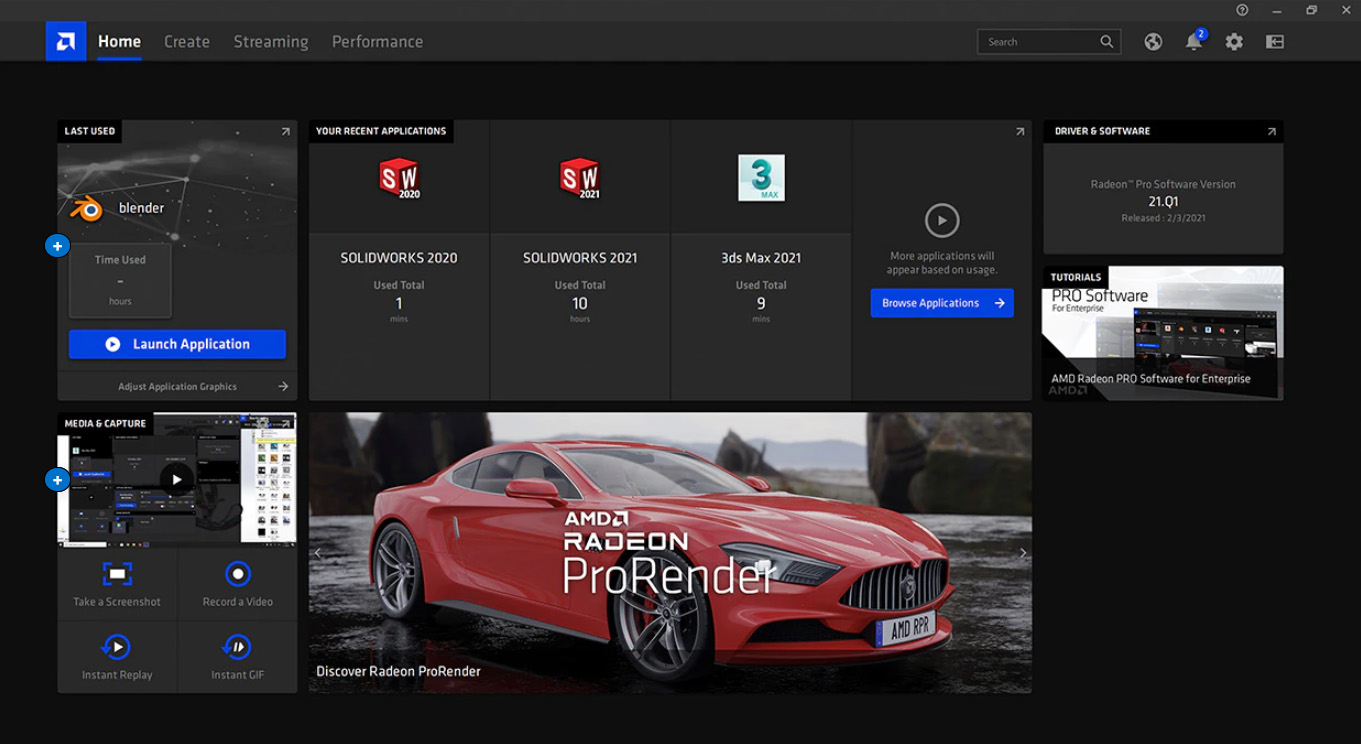Select SOLIDWORKS 2020 title text

pos(399,258)
